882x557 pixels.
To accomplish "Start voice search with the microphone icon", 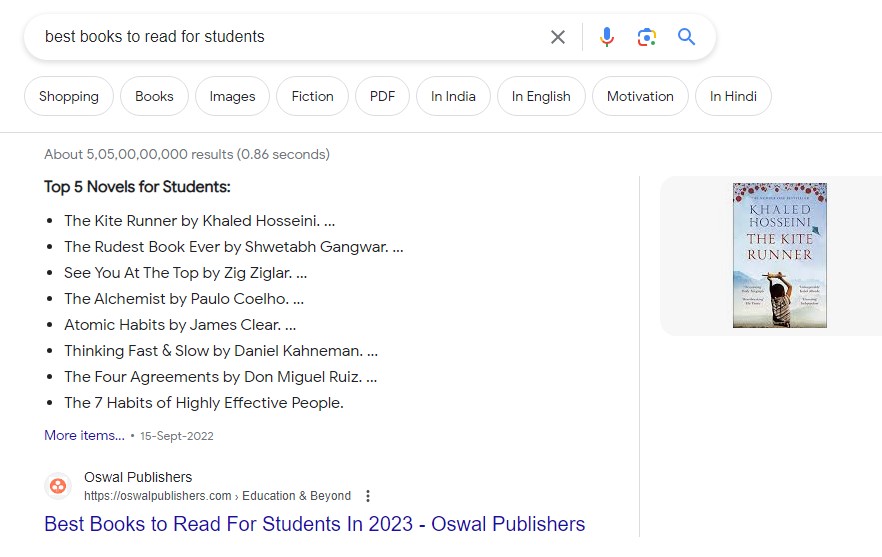I will [x=606, y=37].
